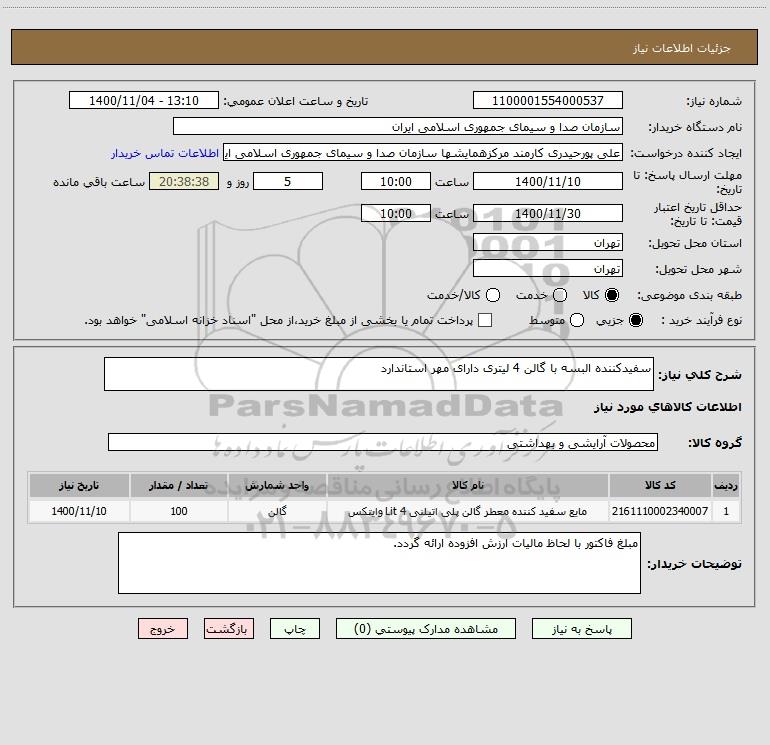Click the remaining time 20:38:38 field
This screenshot has width=770, height=745.
tap(184, 181)
